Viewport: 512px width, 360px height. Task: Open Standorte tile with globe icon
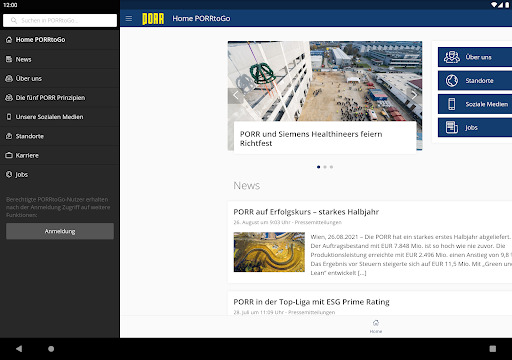coord(475,81)
